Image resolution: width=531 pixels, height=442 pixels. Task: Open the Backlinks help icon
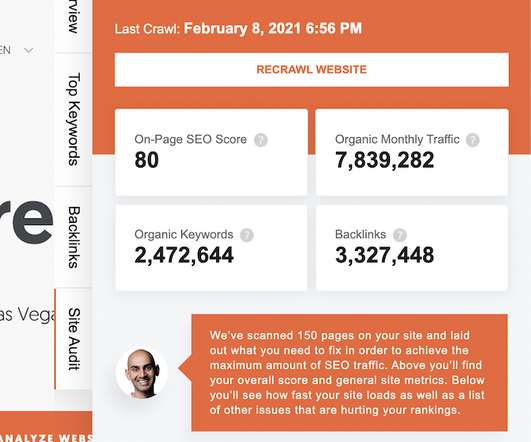tap(400, 235)
